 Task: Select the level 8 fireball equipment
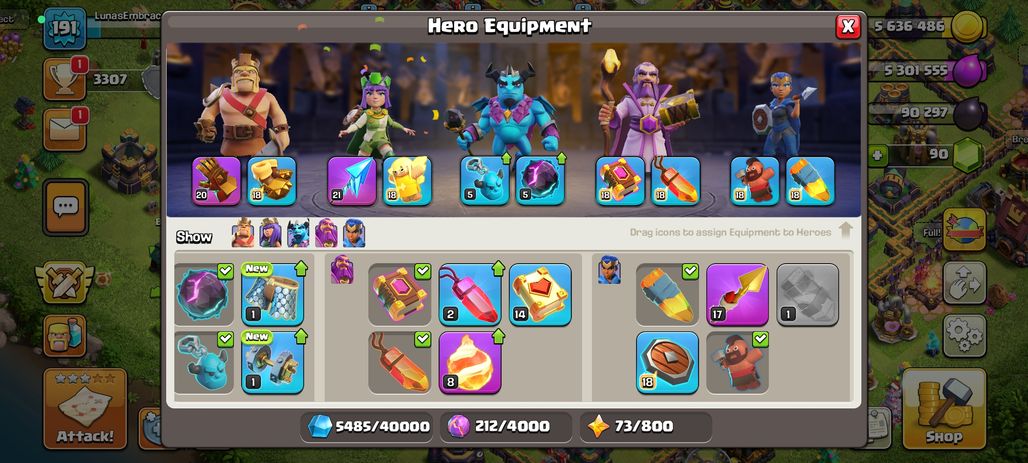tap(470, 363)
